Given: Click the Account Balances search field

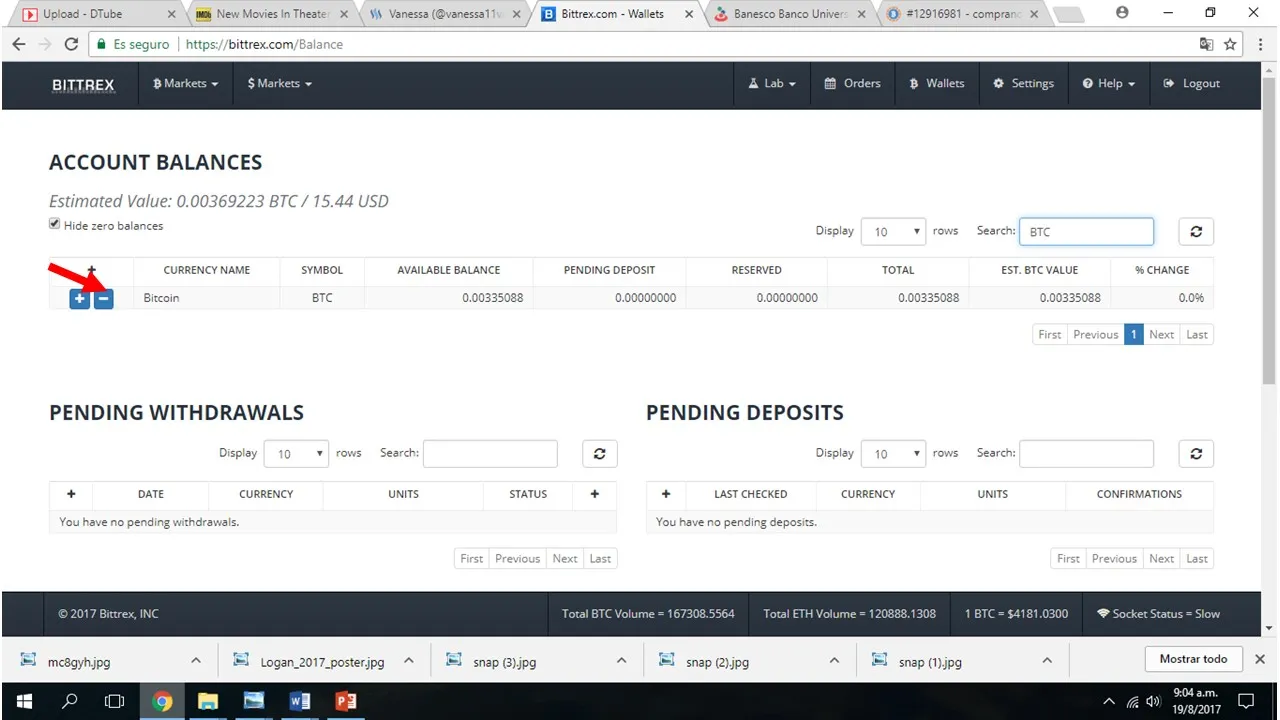Looking at the screenshot, I should tap(1086, 231).
